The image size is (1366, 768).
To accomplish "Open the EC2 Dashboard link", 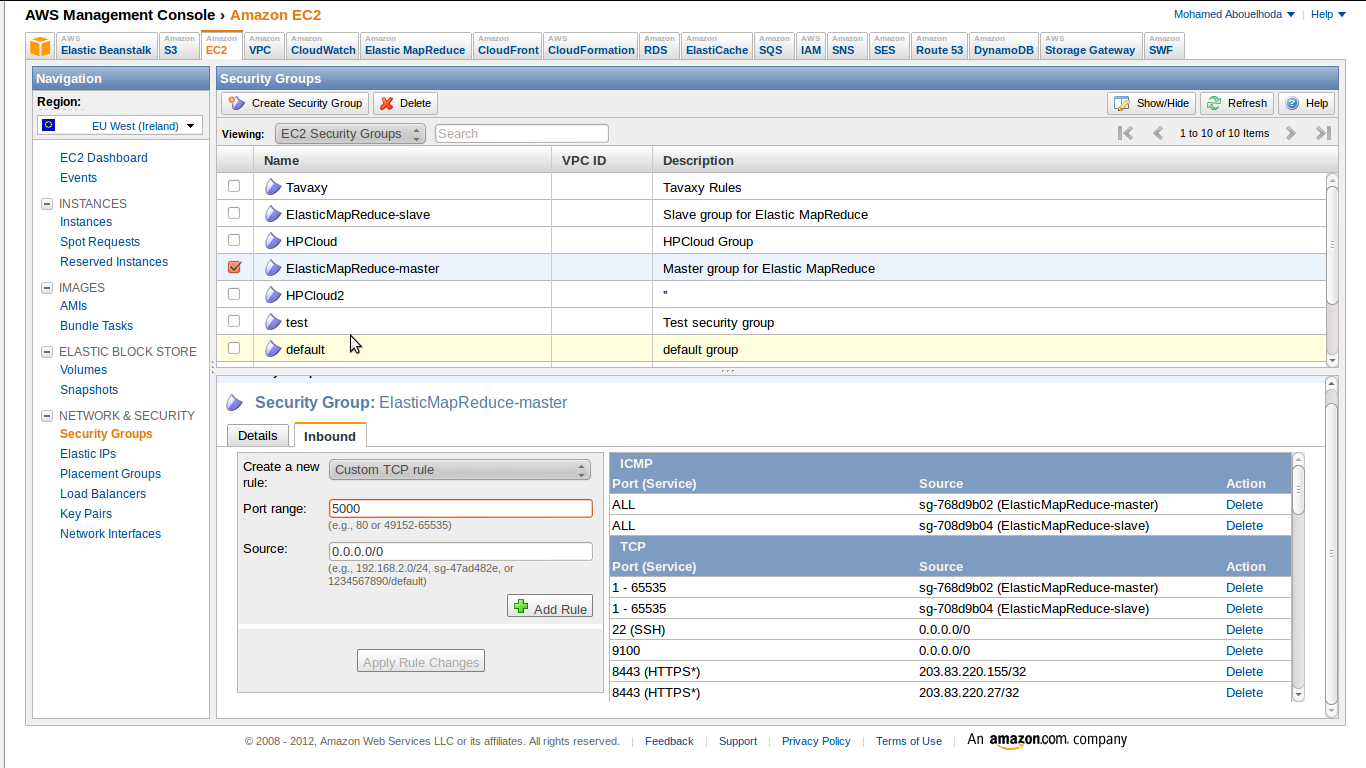I will (104, 158).
